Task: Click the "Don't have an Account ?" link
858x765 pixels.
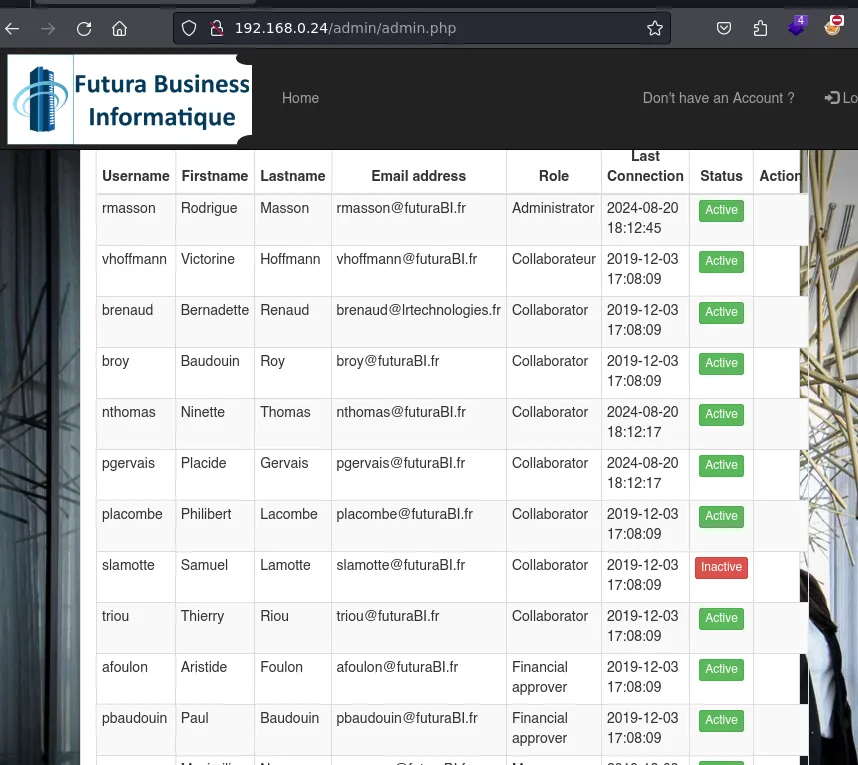Action: click(x=718, y=98)
